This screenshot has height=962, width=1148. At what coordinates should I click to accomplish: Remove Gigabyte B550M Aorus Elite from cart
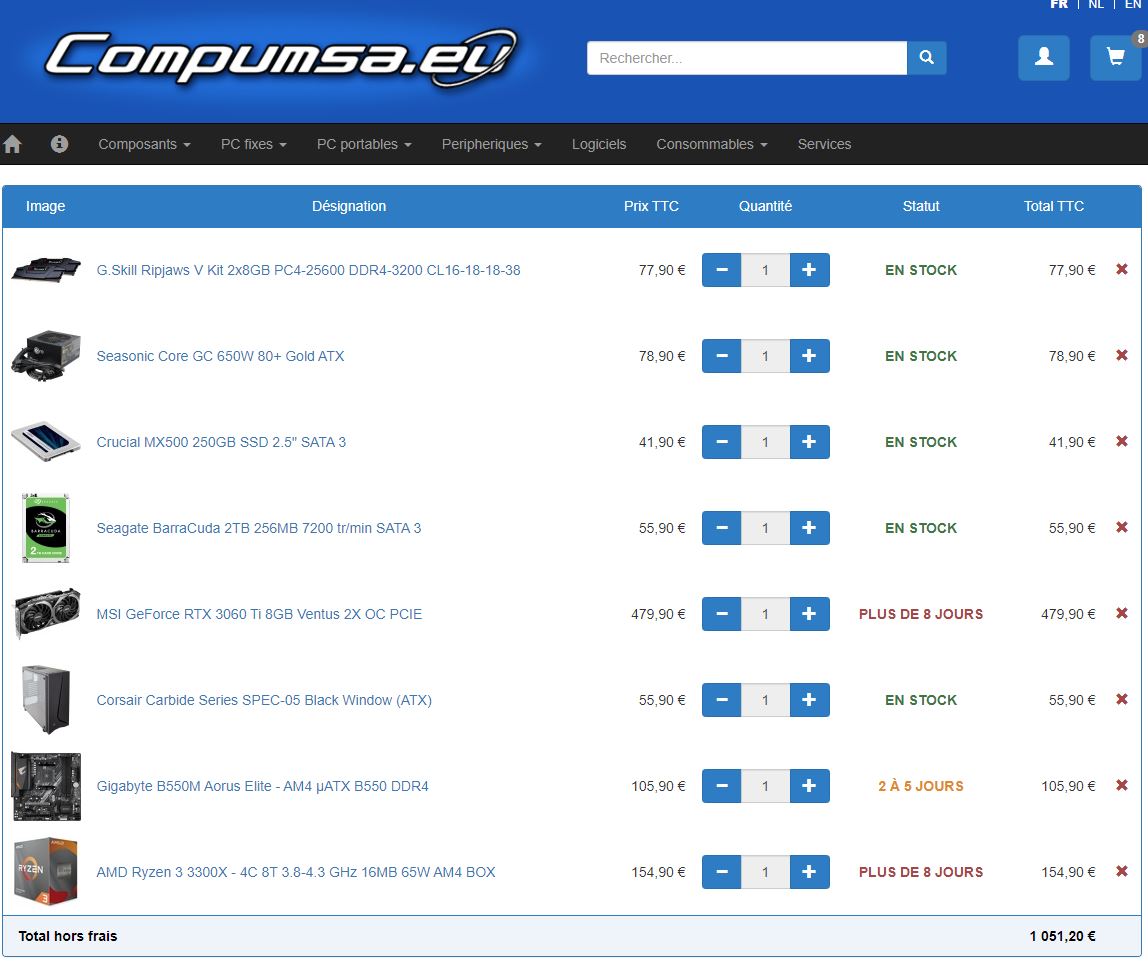[1121, 786]
